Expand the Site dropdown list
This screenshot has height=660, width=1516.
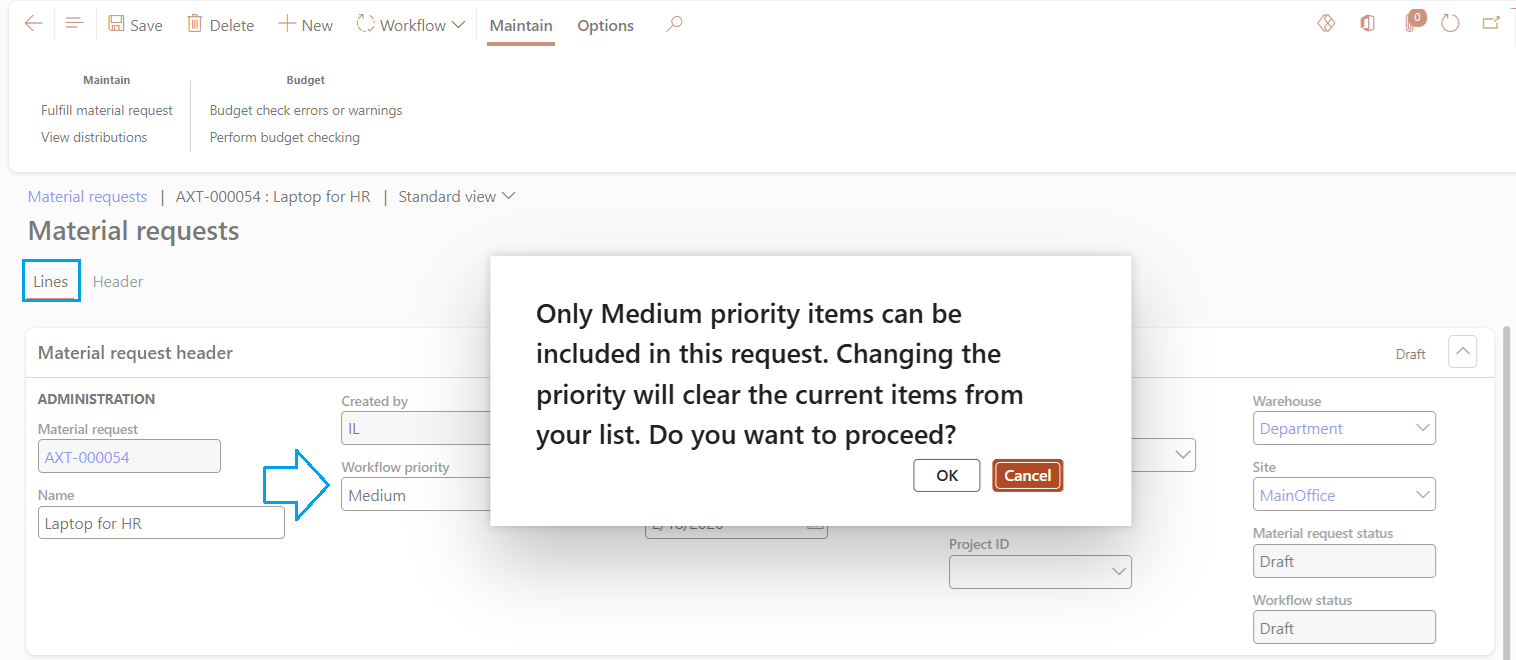click(x=1423, y=494)
